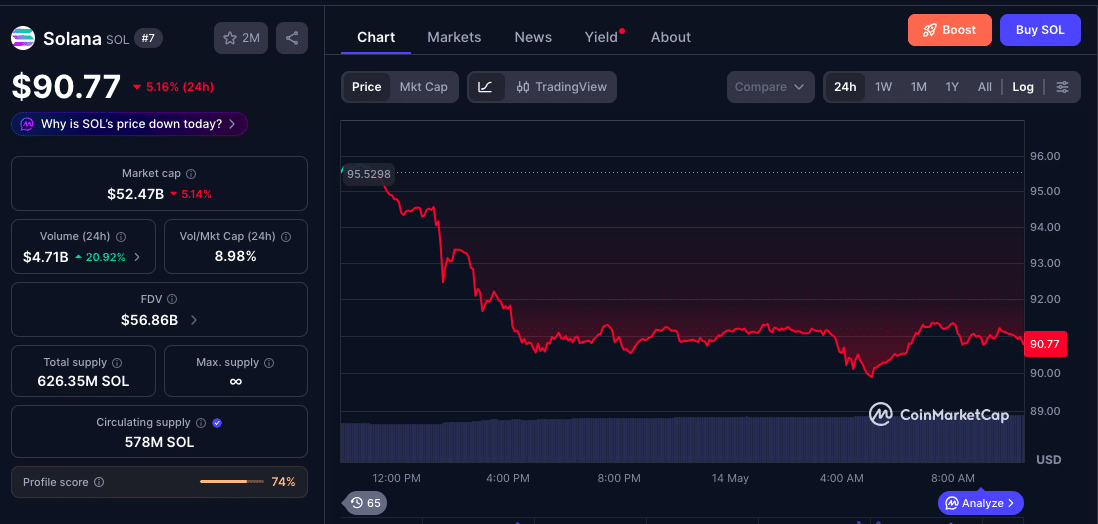
Task: Open the About tab
Action: coord(671,37)
